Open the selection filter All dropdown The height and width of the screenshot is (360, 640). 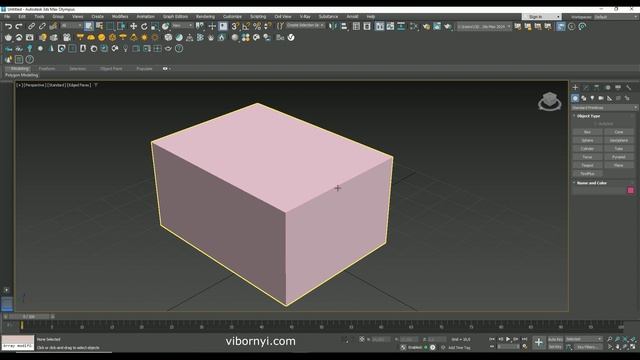(x=71, y=26)
